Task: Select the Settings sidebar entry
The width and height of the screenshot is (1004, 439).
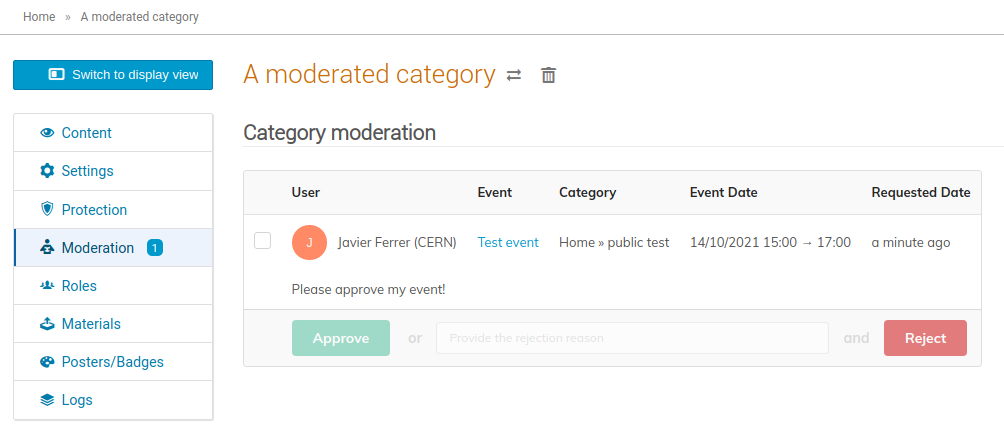Action: click(x=113, y=171)
